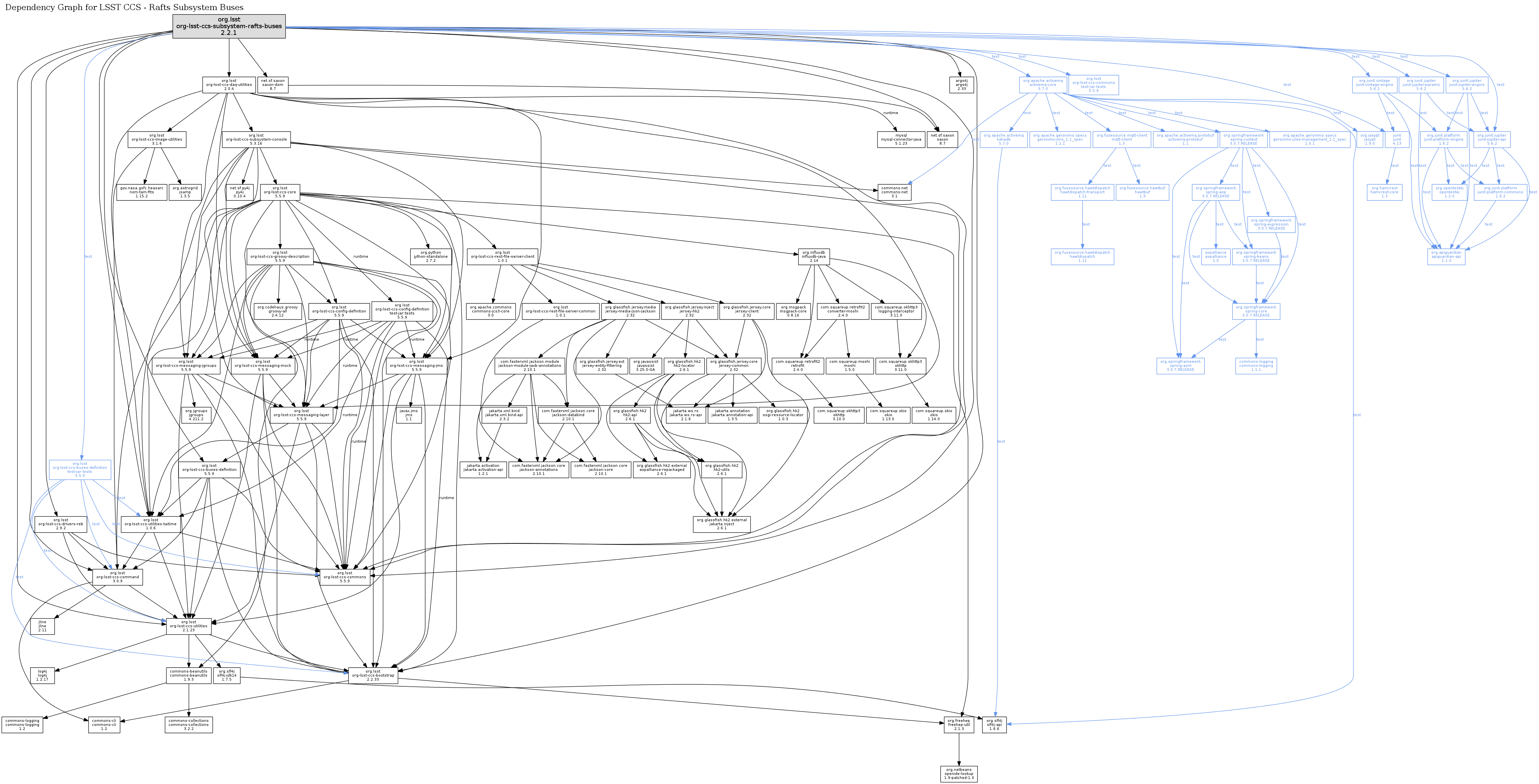The width and height of the screenshot is (1539, 784).
Task: Select the args4j 2.33 node
Action: pos(961,85)
